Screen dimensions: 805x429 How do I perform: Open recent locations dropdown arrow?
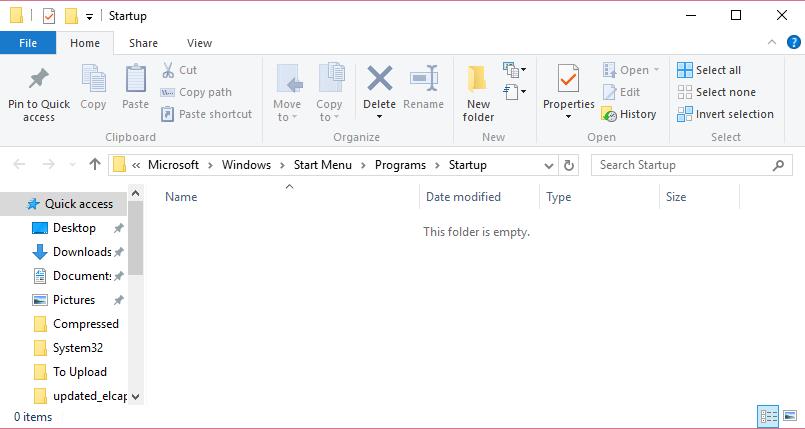coord(71,165)
